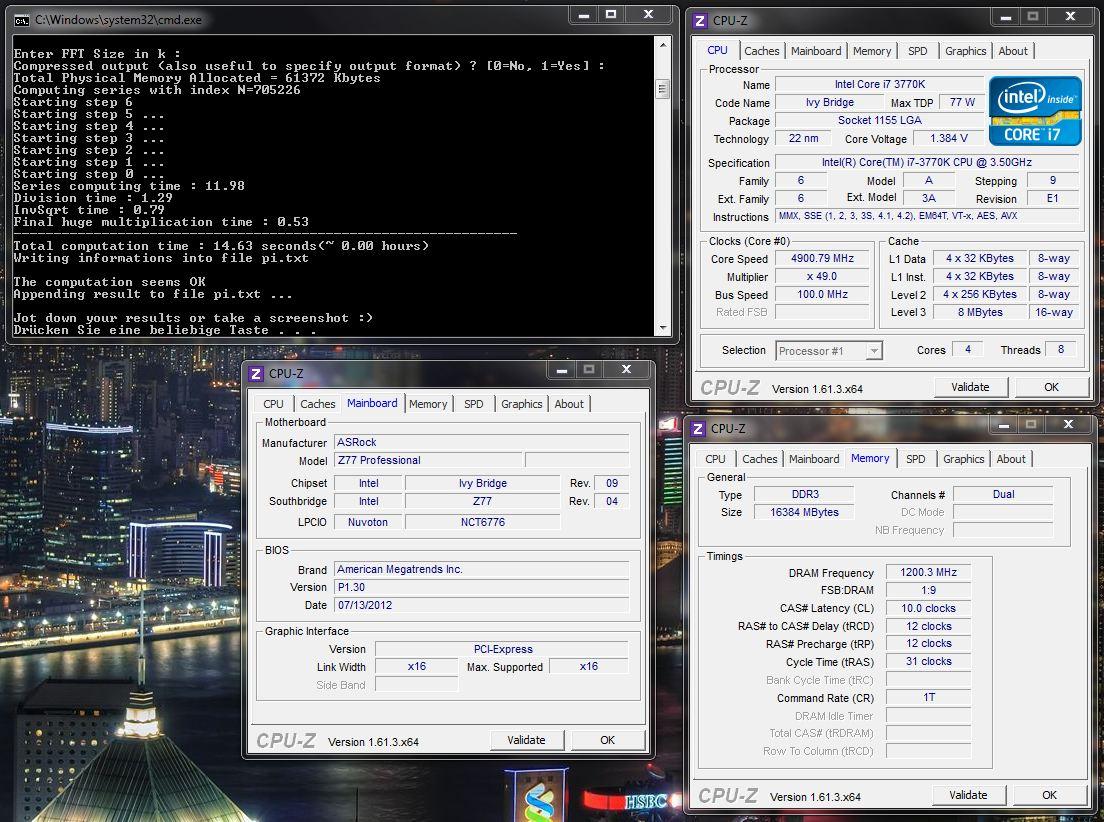
Task: Close the CPU-Z processor window
Action: click(1070, 16)
